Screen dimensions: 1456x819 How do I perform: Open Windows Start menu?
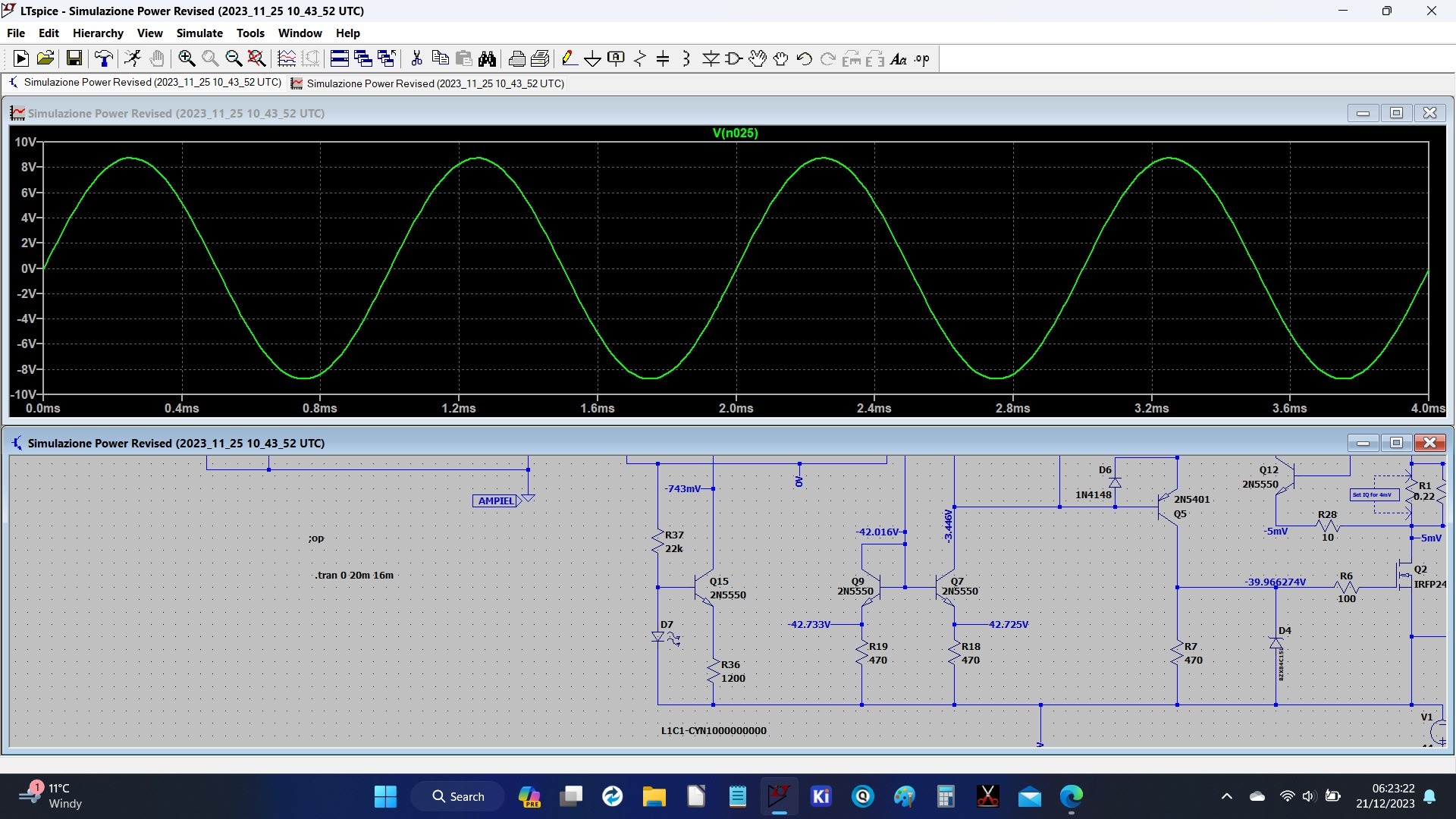click(x=385, y=796)
